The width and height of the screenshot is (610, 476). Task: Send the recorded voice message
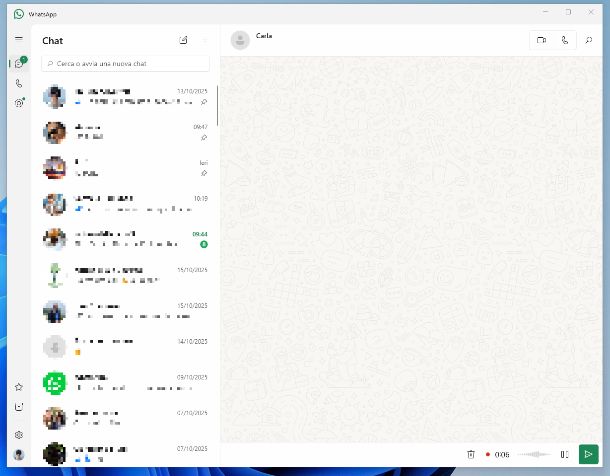point(589,454)
